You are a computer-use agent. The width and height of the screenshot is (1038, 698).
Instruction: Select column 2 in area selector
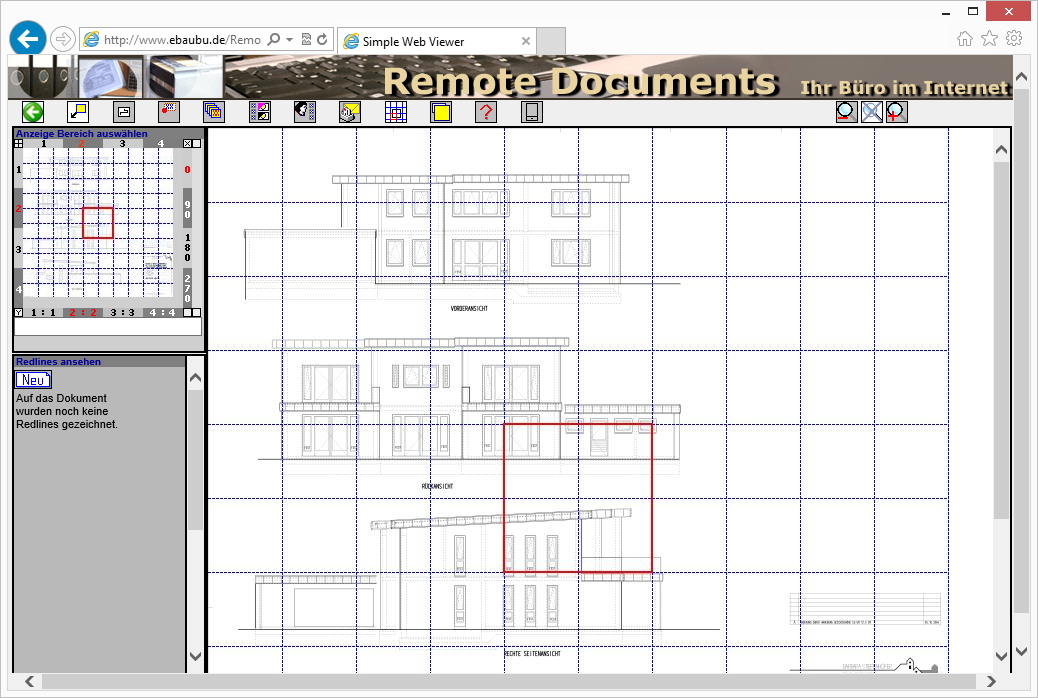click(x=82, y=143)
